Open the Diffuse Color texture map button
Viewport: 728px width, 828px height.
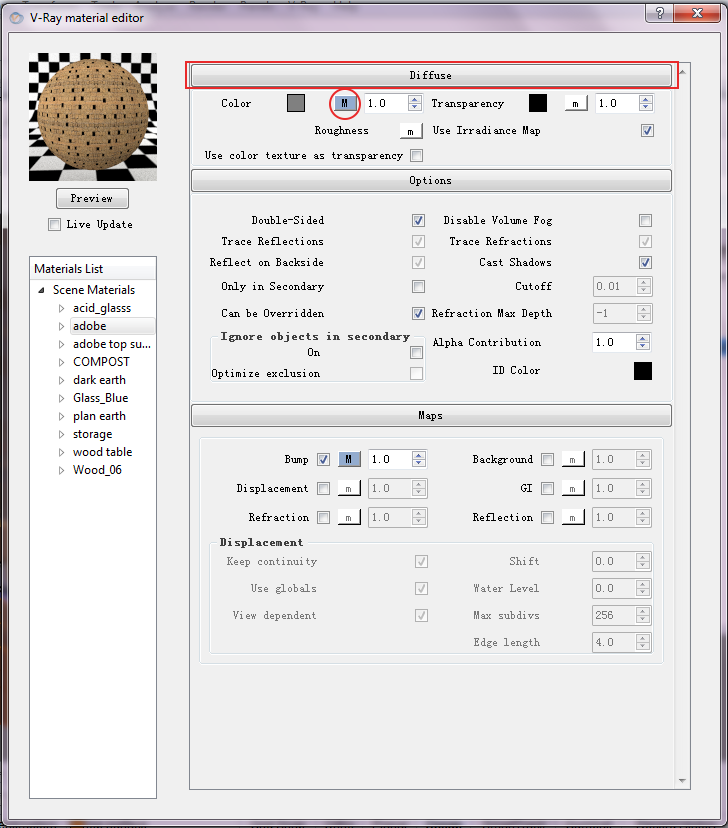(x=345, y=104)
